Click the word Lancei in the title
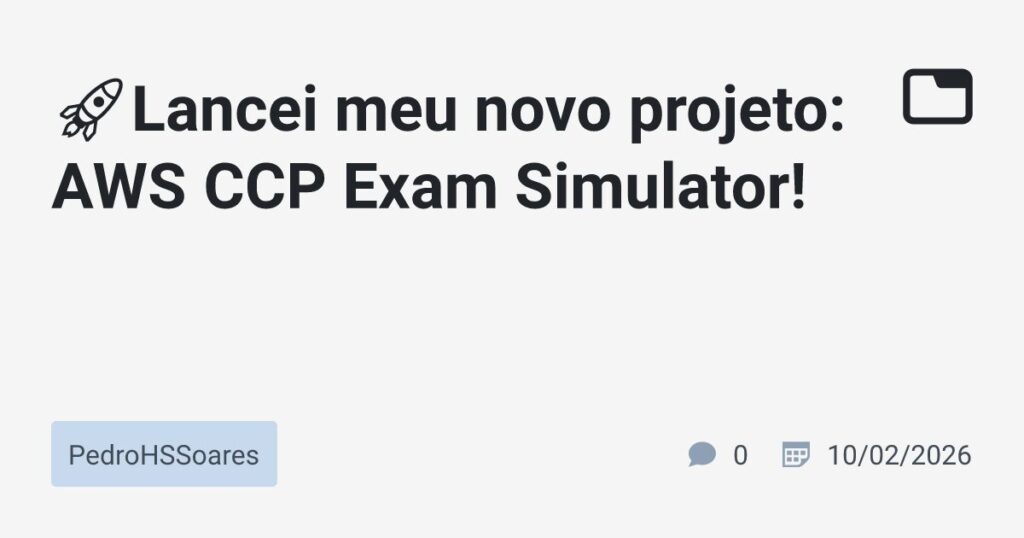The height and width of the screenshot is (538, 1024). click(225, 110)
